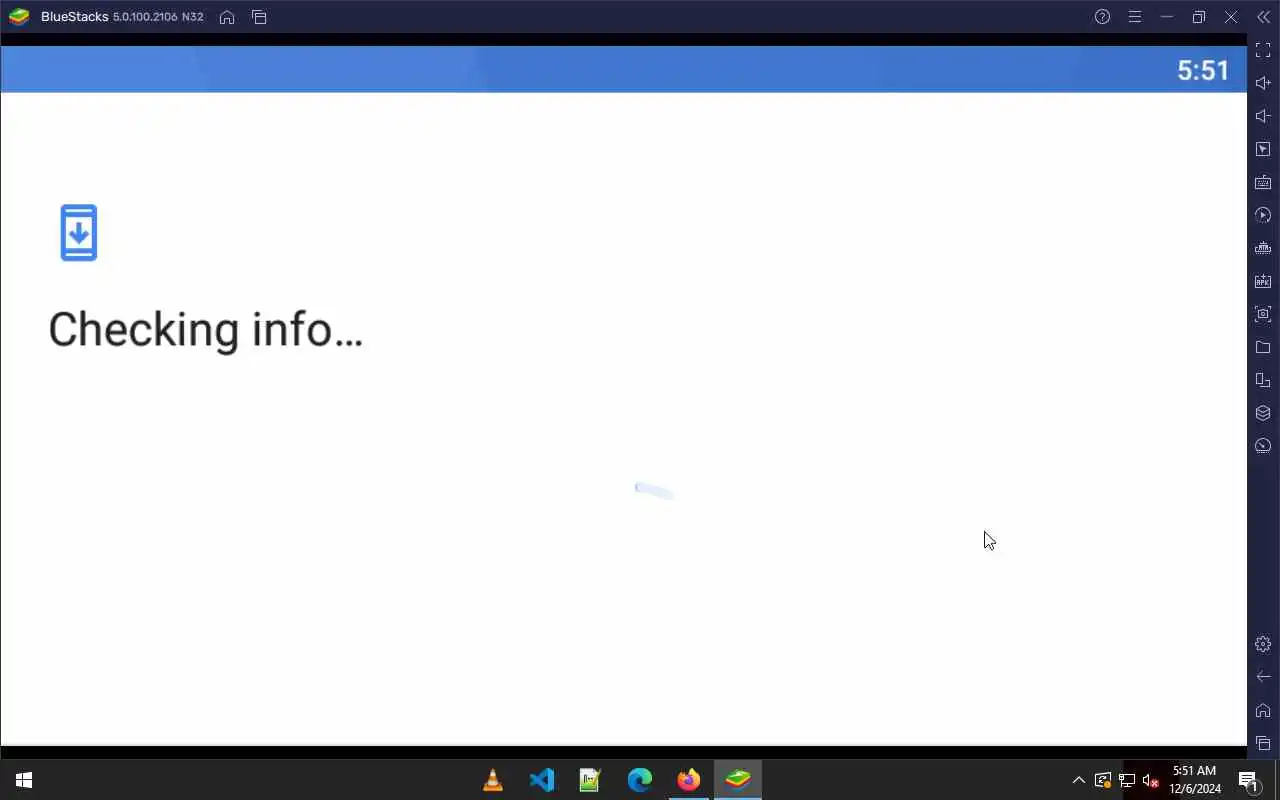Viewport: 1280px width, 800px height.
Task: Open VLC media player from taskbar
Action: [x=493, y=780]
